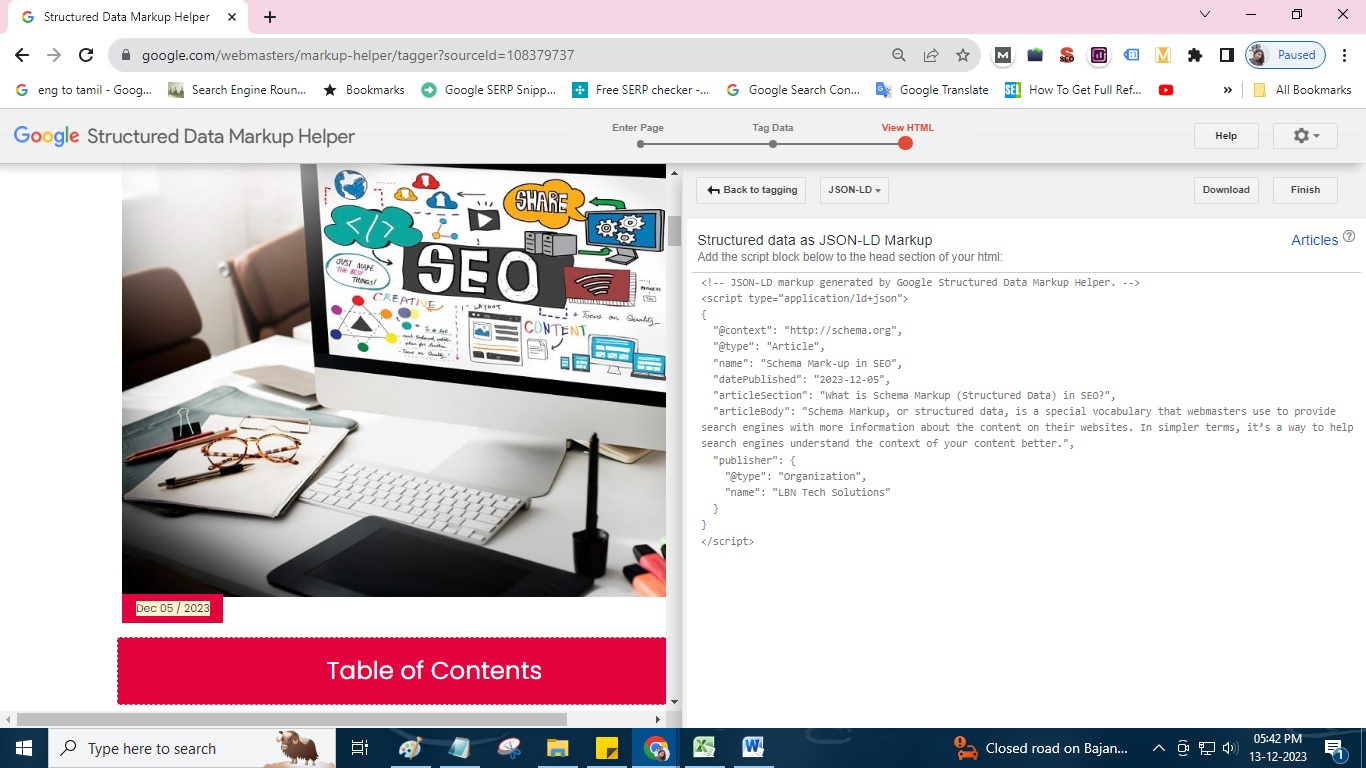Select the Enter Page step

(x=640, y=144)
